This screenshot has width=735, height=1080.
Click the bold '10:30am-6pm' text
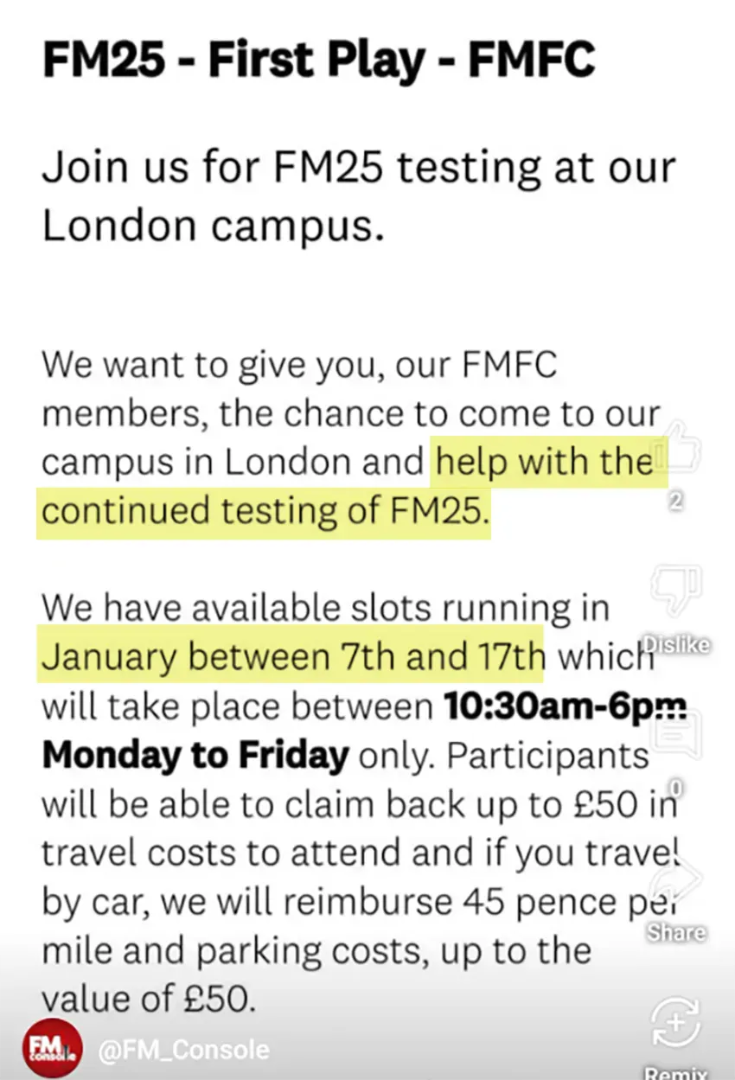point(565,706)
